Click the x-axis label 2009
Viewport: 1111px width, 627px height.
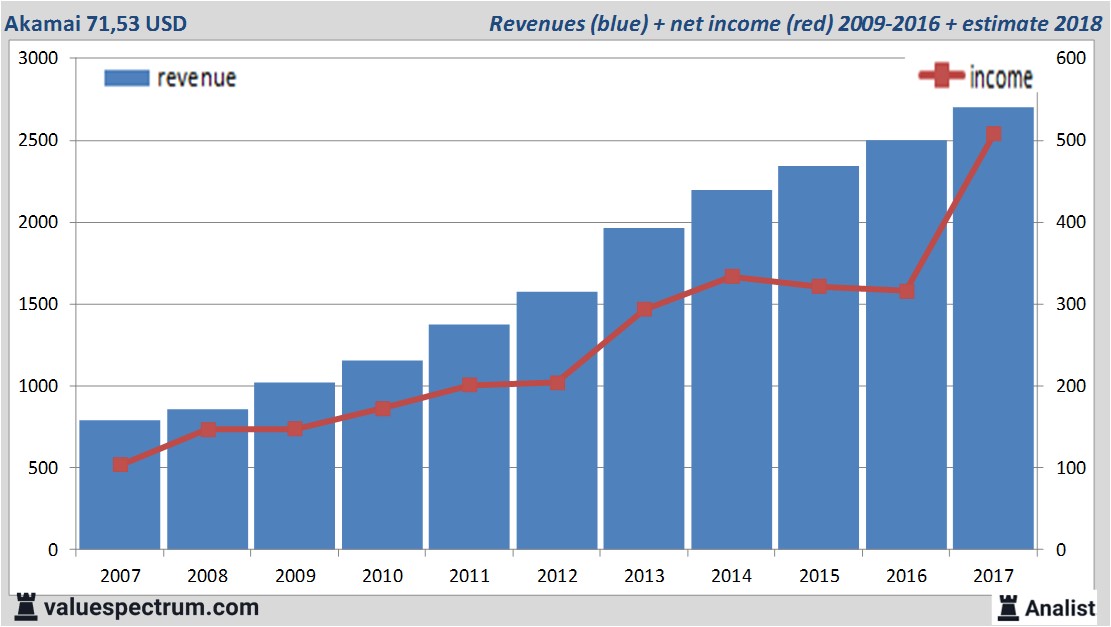coord(295,575)
